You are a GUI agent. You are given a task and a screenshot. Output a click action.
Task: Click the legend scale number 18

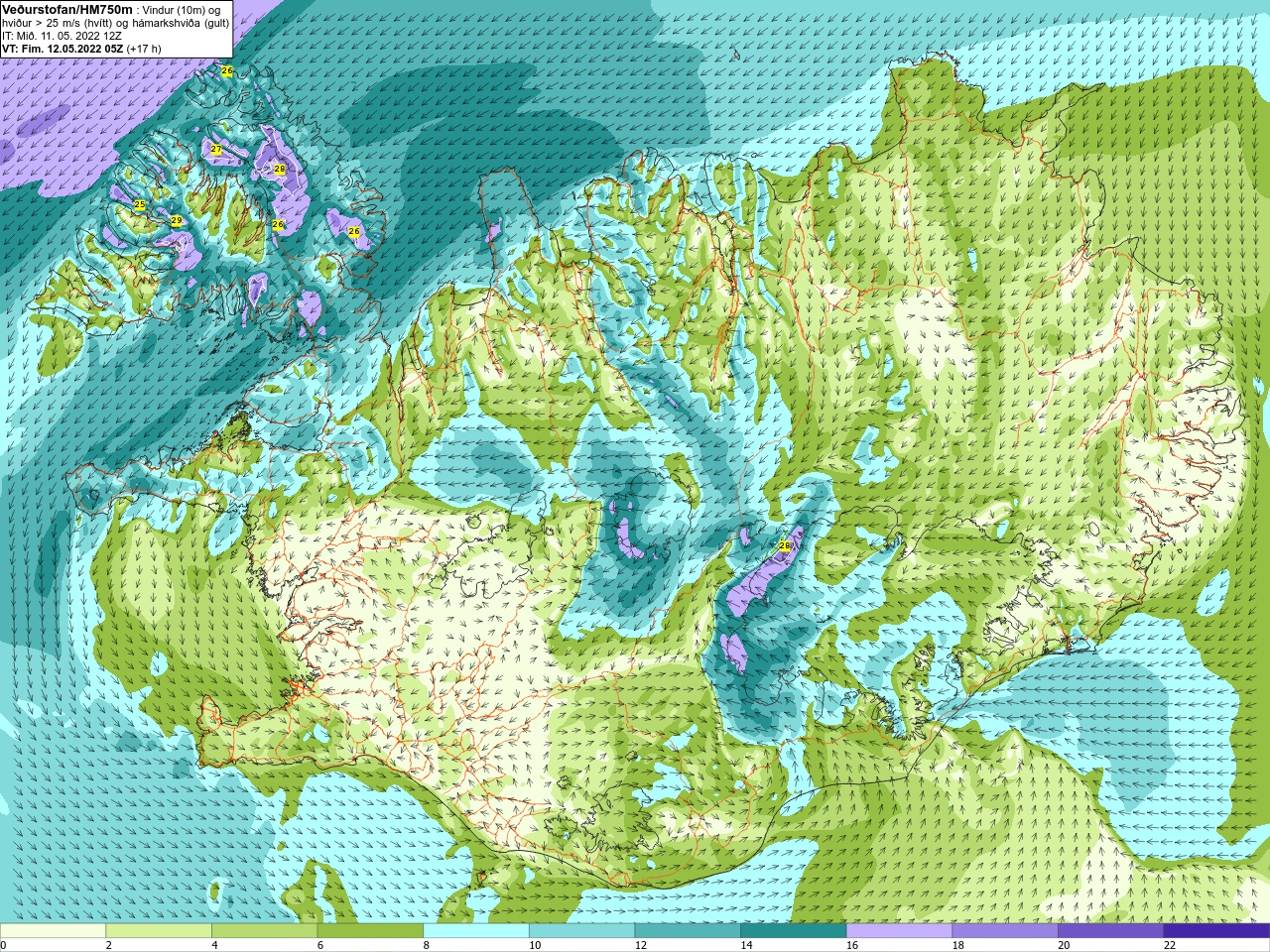pos(957,945)
